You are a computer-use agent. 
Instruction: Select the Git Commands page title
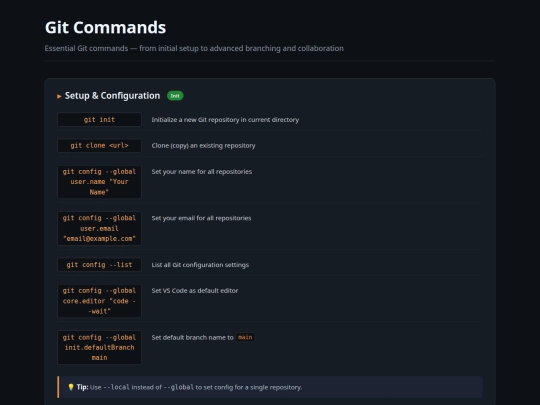[x=105, y=28]
